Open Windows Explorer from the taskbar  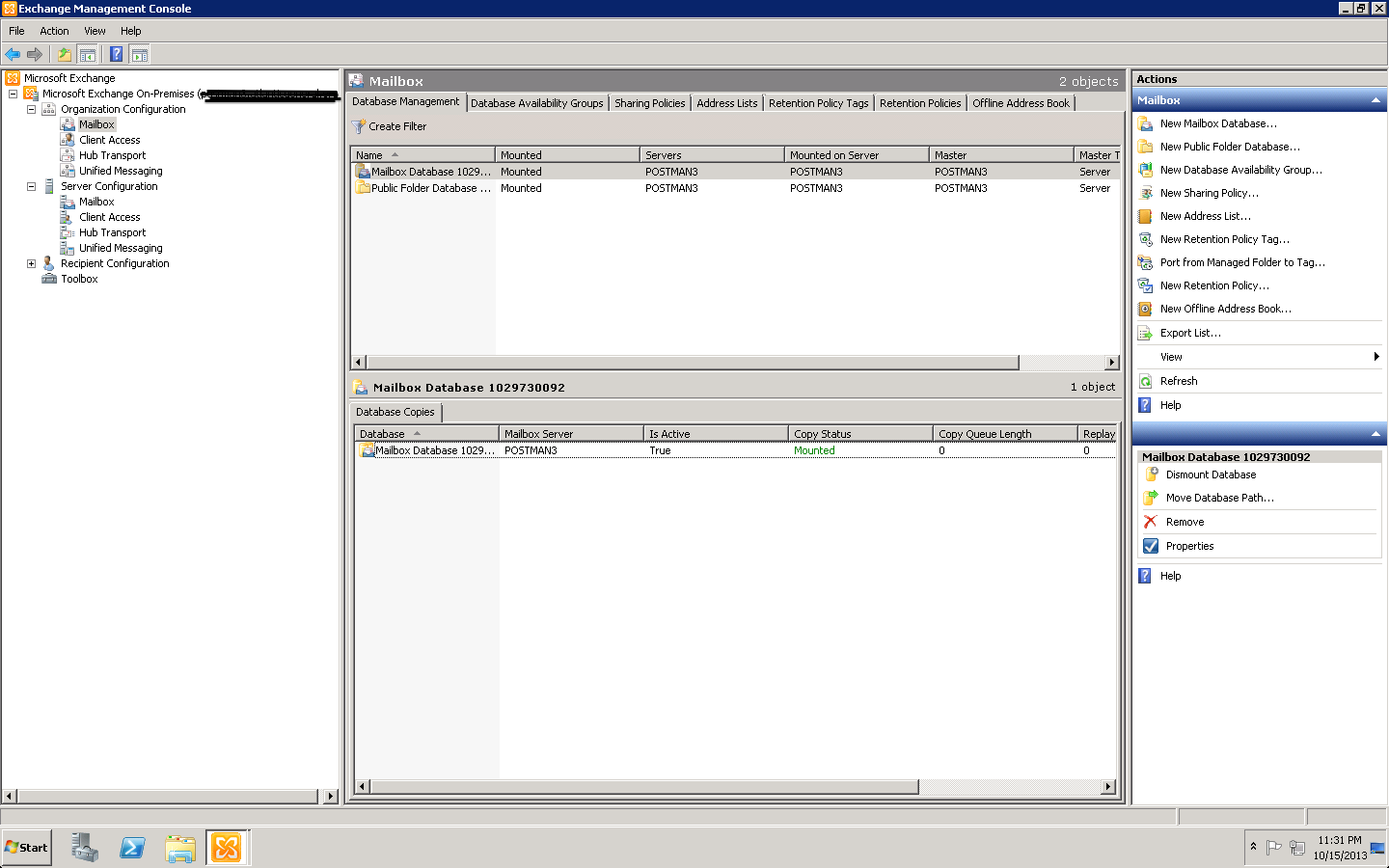[179, 848]
